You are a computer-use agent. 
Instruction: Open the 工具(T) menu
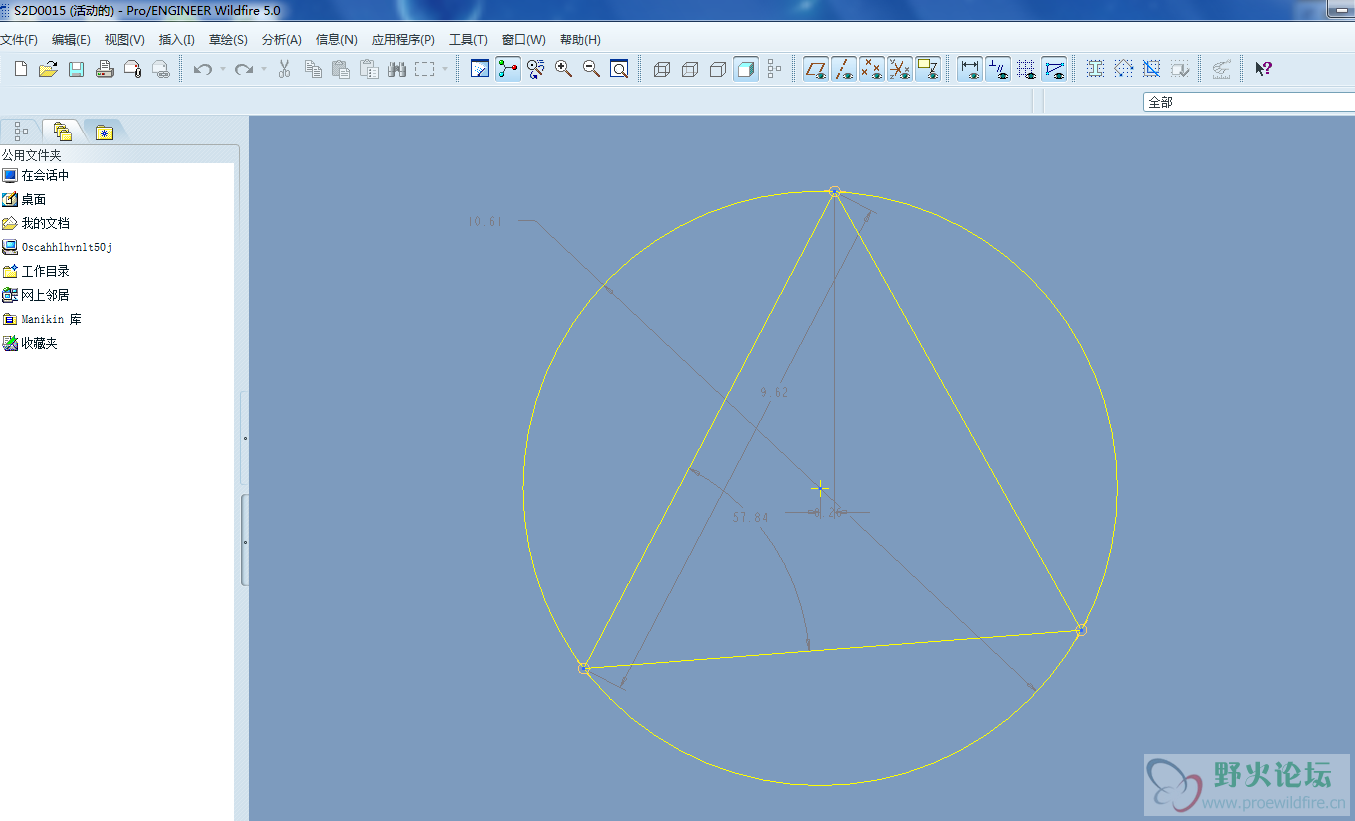[468, 40]
